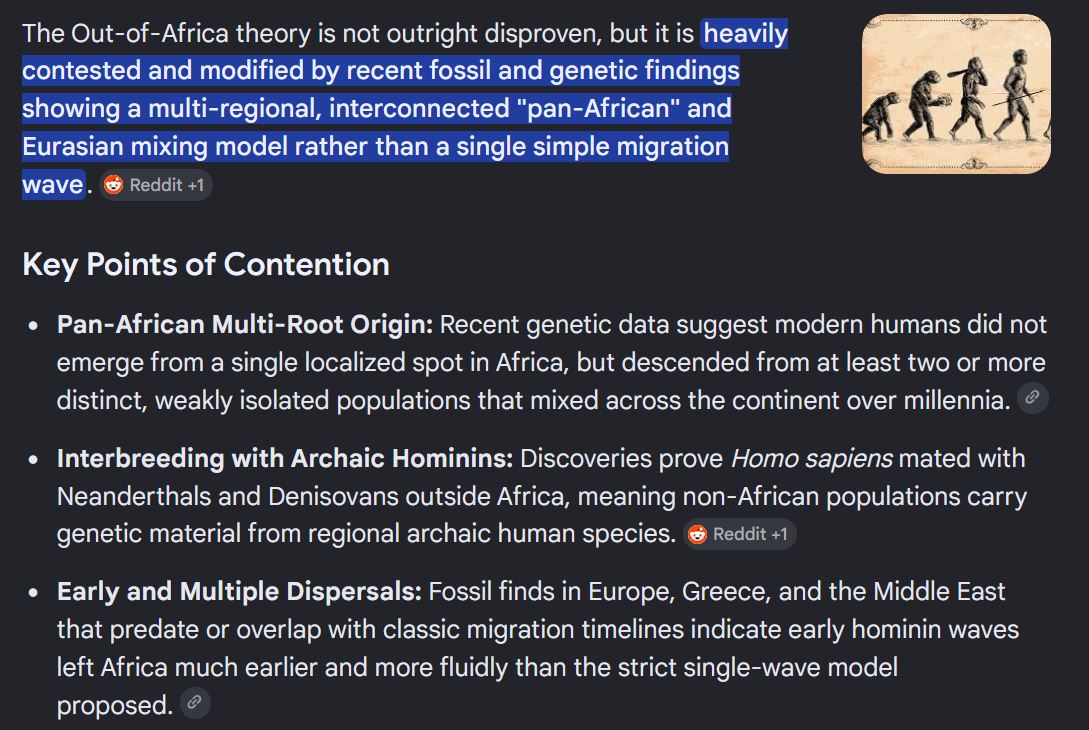This screenshot has width=1089, height=730.
Task: Click the Reddit logo icon in the second source chip
Action: pyautogui.click(x=697, y=534)
